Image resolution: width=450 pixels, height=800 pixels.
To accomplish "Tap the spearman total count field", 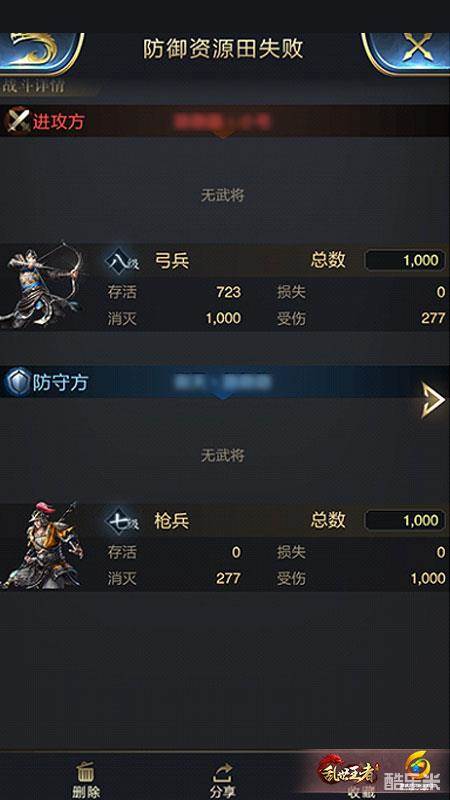I will pyautogui.click(x=405, y=520).
